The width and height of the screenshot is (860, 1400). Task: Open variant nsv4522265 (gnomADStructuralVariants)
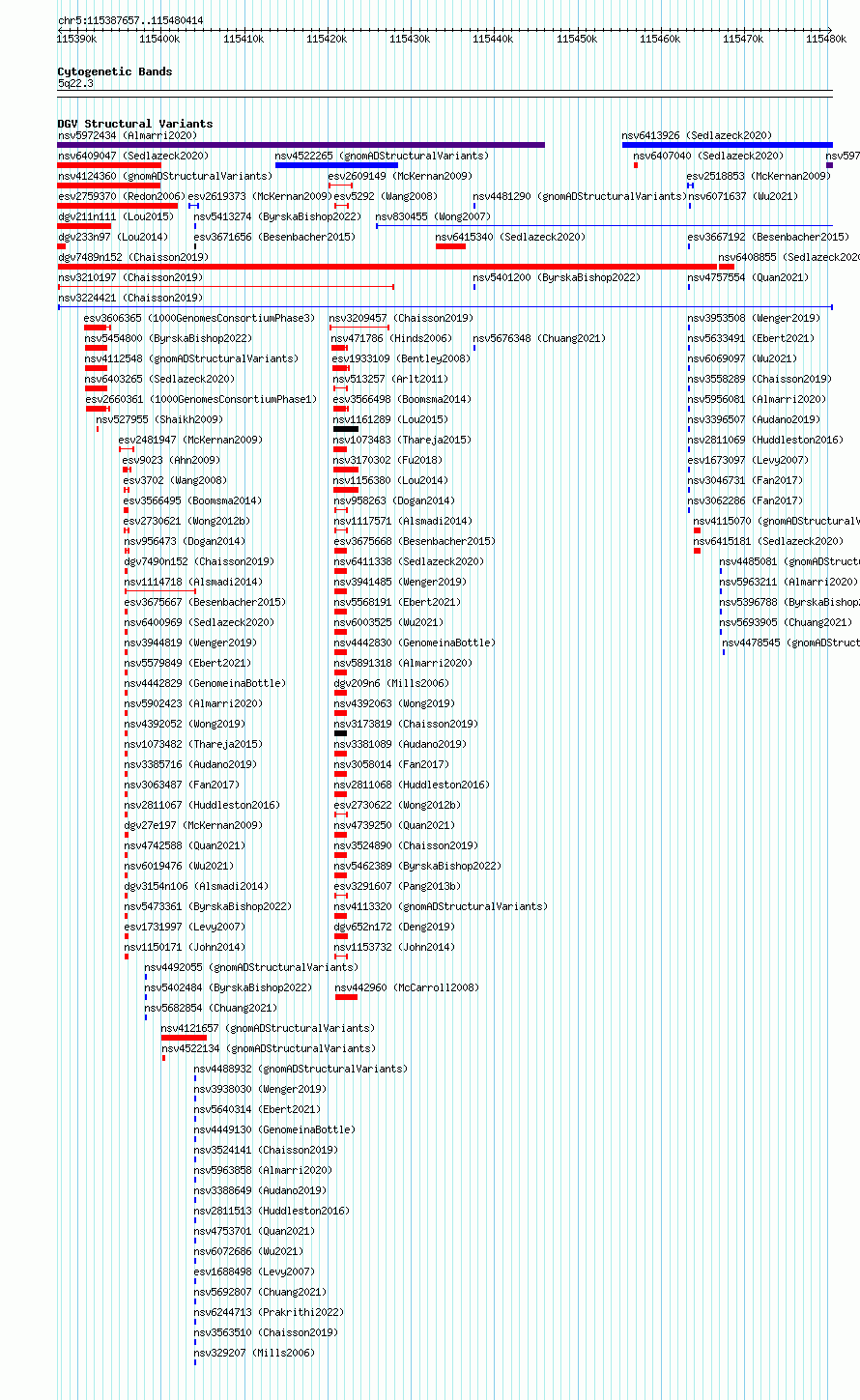pos(382,157)
